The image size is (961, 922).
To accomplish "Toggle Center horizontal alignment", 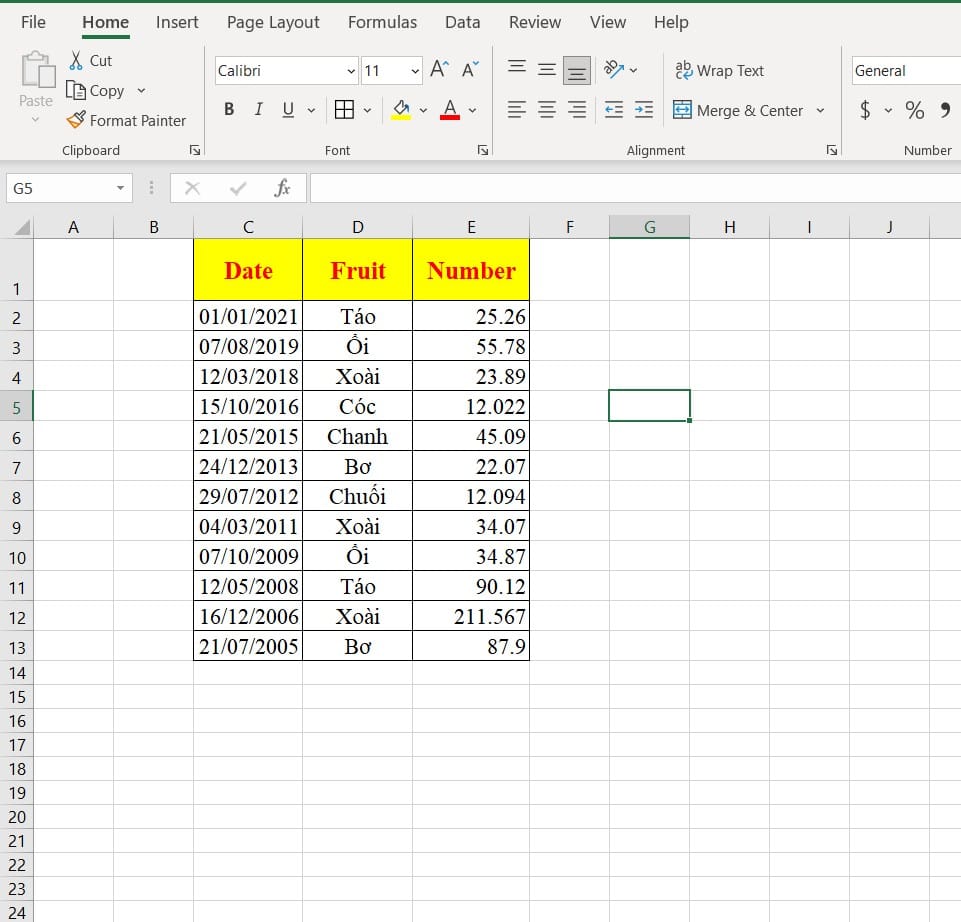I will pos(547,110).
